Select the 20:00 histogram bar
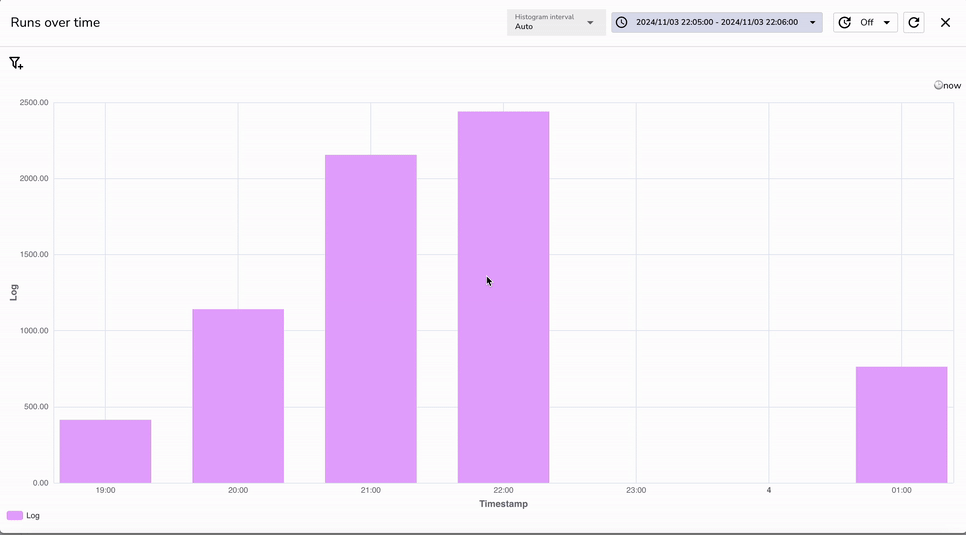 point(238,396)
